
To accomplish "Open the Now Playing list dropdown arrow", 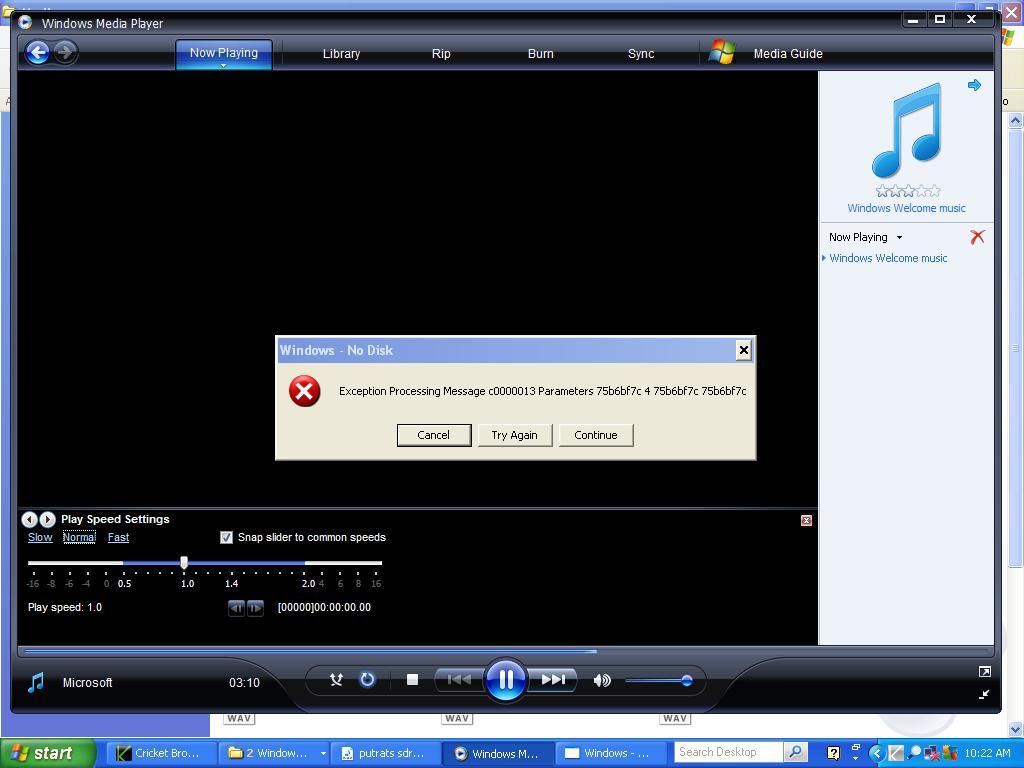I will [899, 238].
